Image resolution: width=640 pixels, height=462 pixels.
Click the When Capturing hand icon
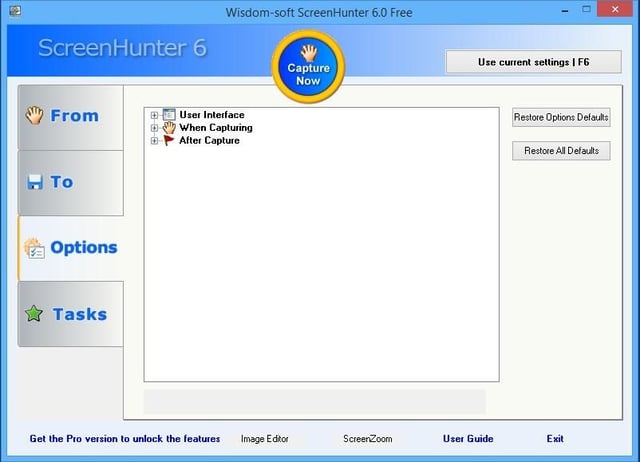(x=169, y=128)
